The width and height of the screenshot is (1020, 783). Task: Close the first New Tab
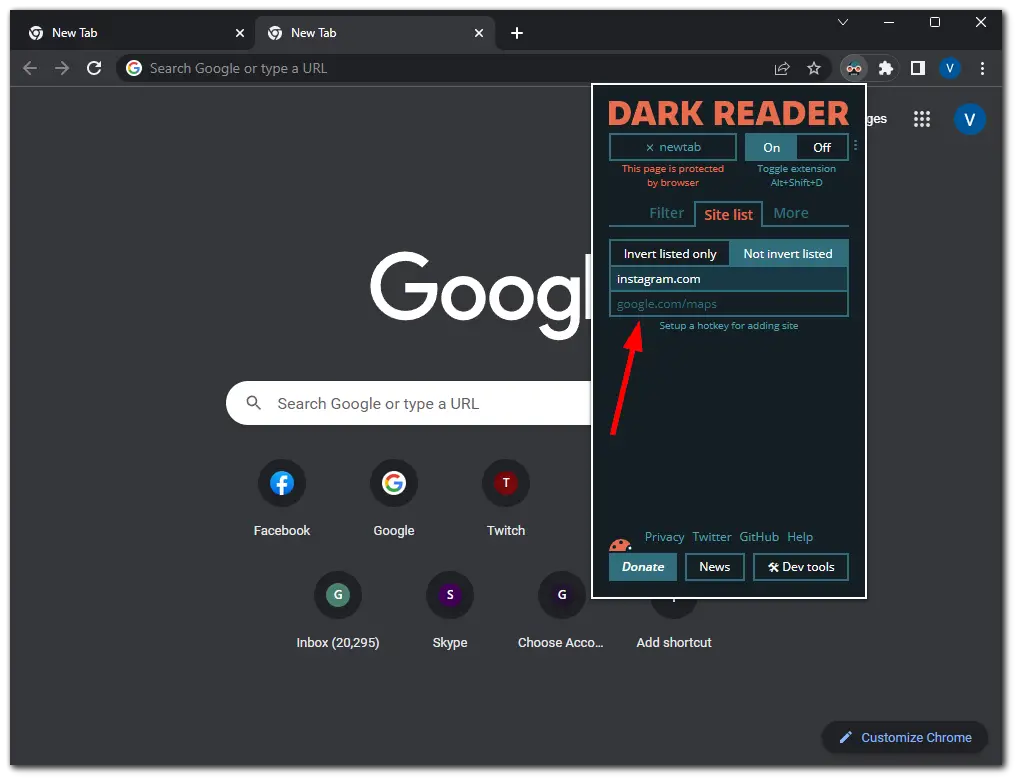(x=239, y=33)
